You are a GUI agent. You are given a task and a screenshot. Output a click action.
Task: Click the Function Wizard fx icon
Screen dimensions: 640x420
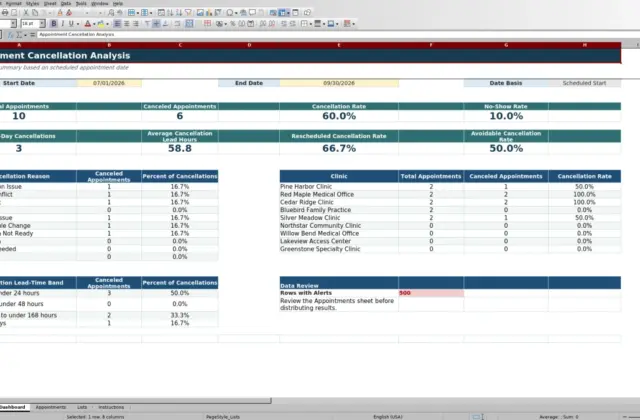(11, 35)
